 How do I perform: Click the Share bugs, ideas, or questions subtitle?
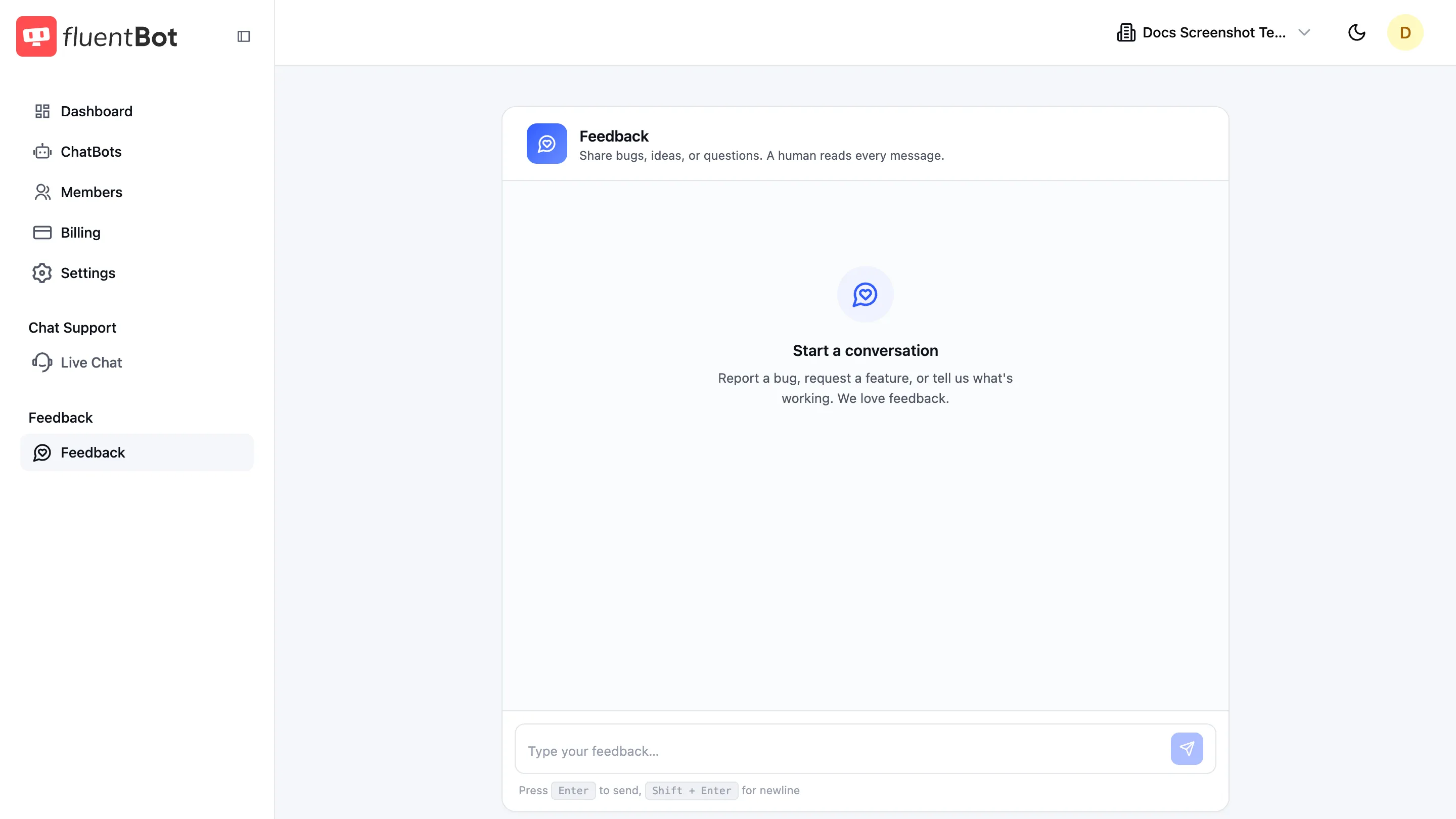(x=761, y=155)
